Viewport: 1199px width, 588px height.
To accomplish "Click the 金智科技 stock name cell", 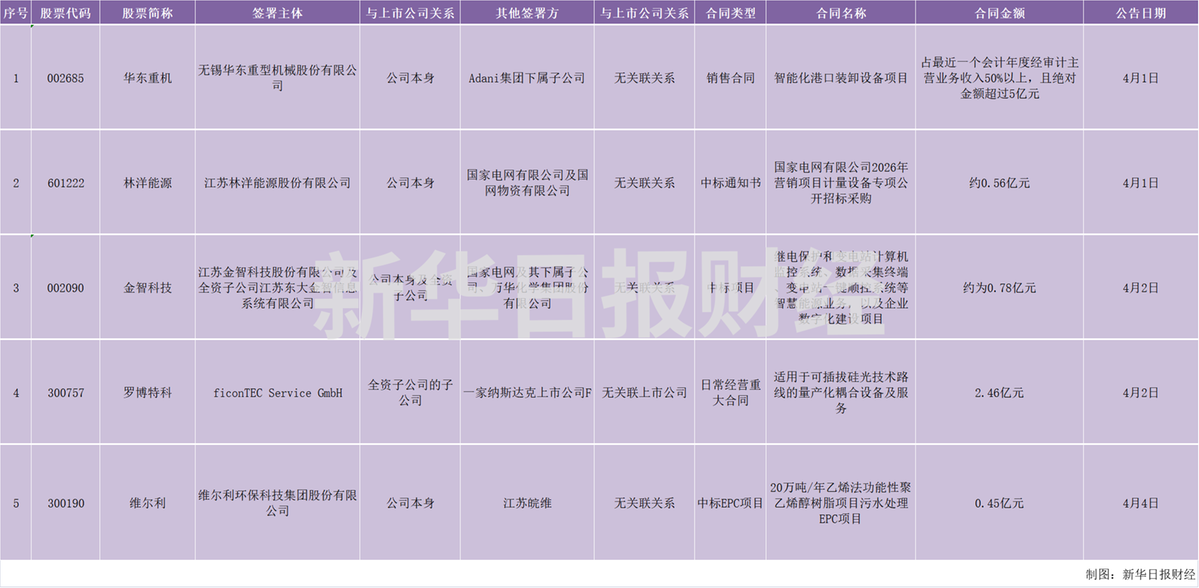I will pos(147,288).
